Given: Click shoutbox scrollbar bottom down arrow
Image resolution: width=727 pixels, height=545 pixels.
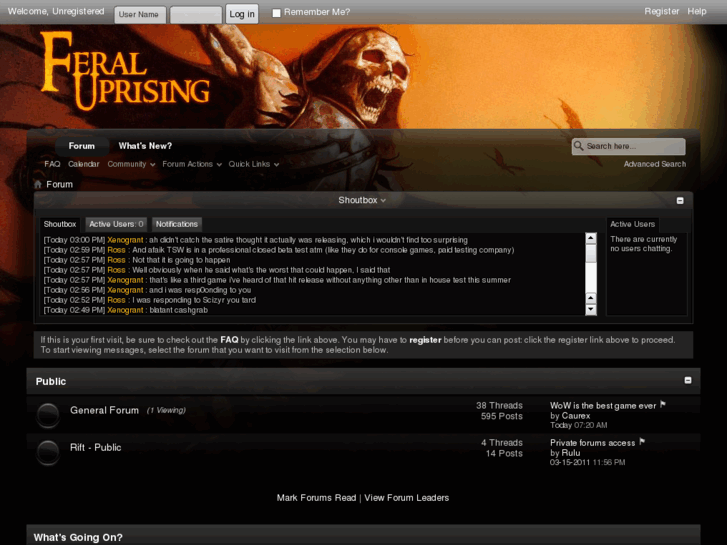Looking at the screenshot, I should [591, 309].
